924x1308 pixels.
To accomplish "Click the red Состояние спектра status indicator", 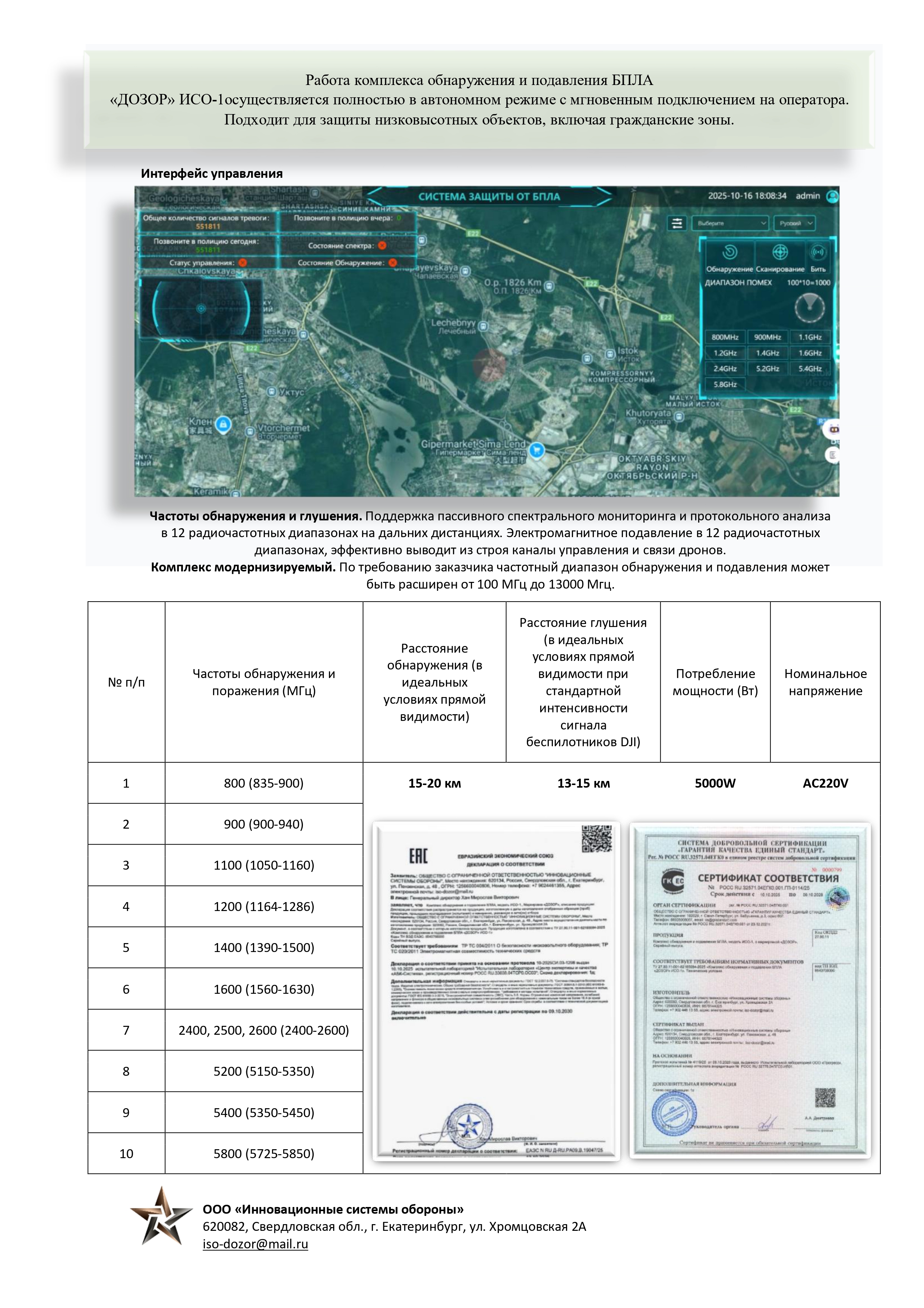I will (x=382, y=246).
